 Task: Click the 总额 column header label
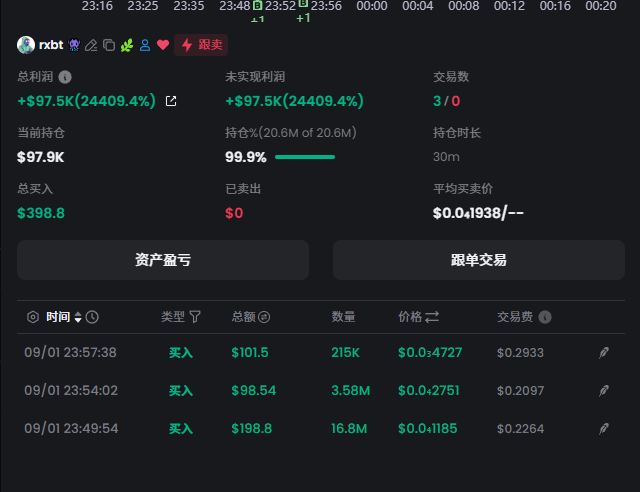[244, 317]
